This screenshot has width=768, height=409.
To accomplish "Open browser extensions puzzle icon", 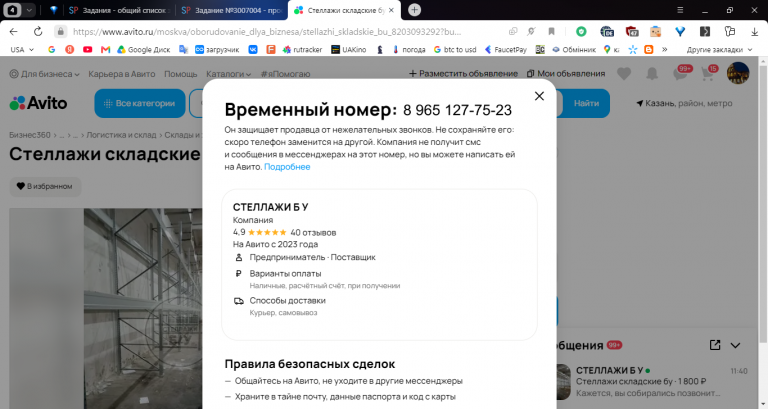I will [x=730, y=32].
